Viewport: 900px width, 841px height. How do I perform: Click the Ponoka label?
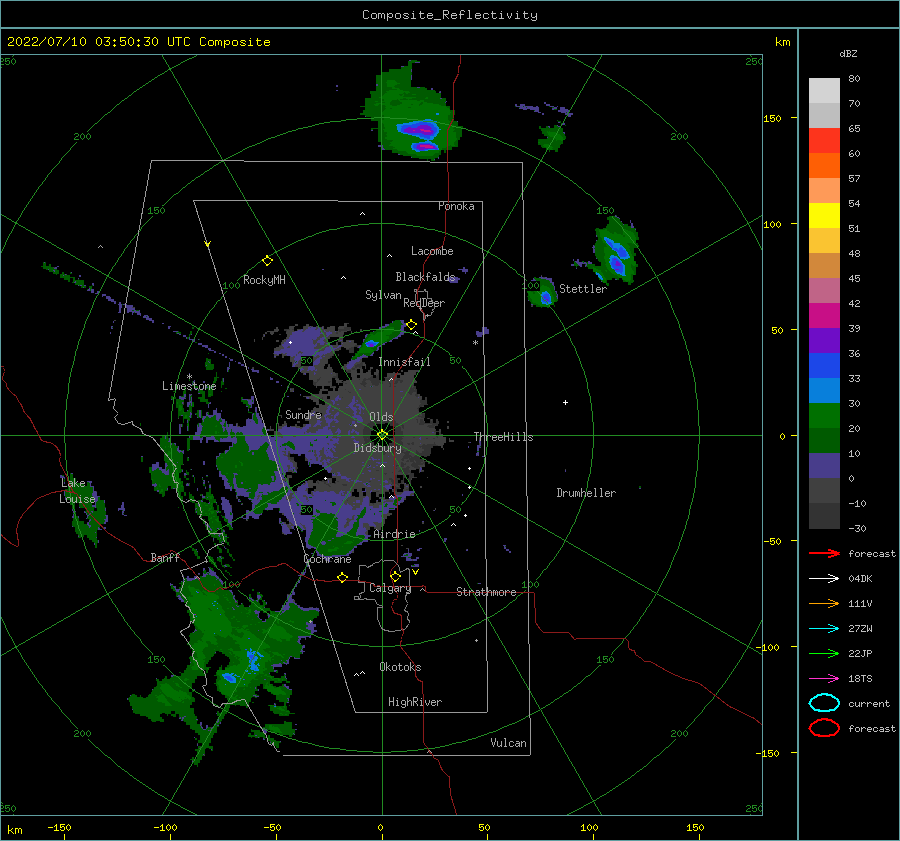coord(456,206)
